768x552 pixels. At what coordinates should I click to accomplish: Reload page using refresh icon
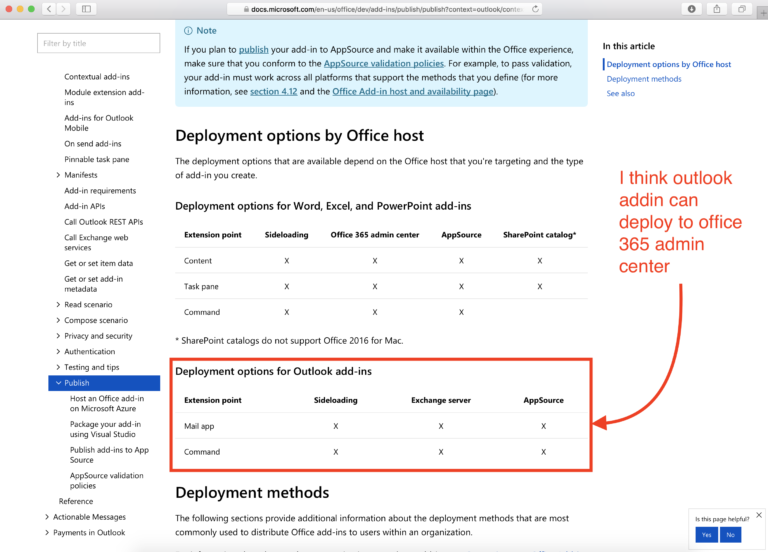click(535, 9)
